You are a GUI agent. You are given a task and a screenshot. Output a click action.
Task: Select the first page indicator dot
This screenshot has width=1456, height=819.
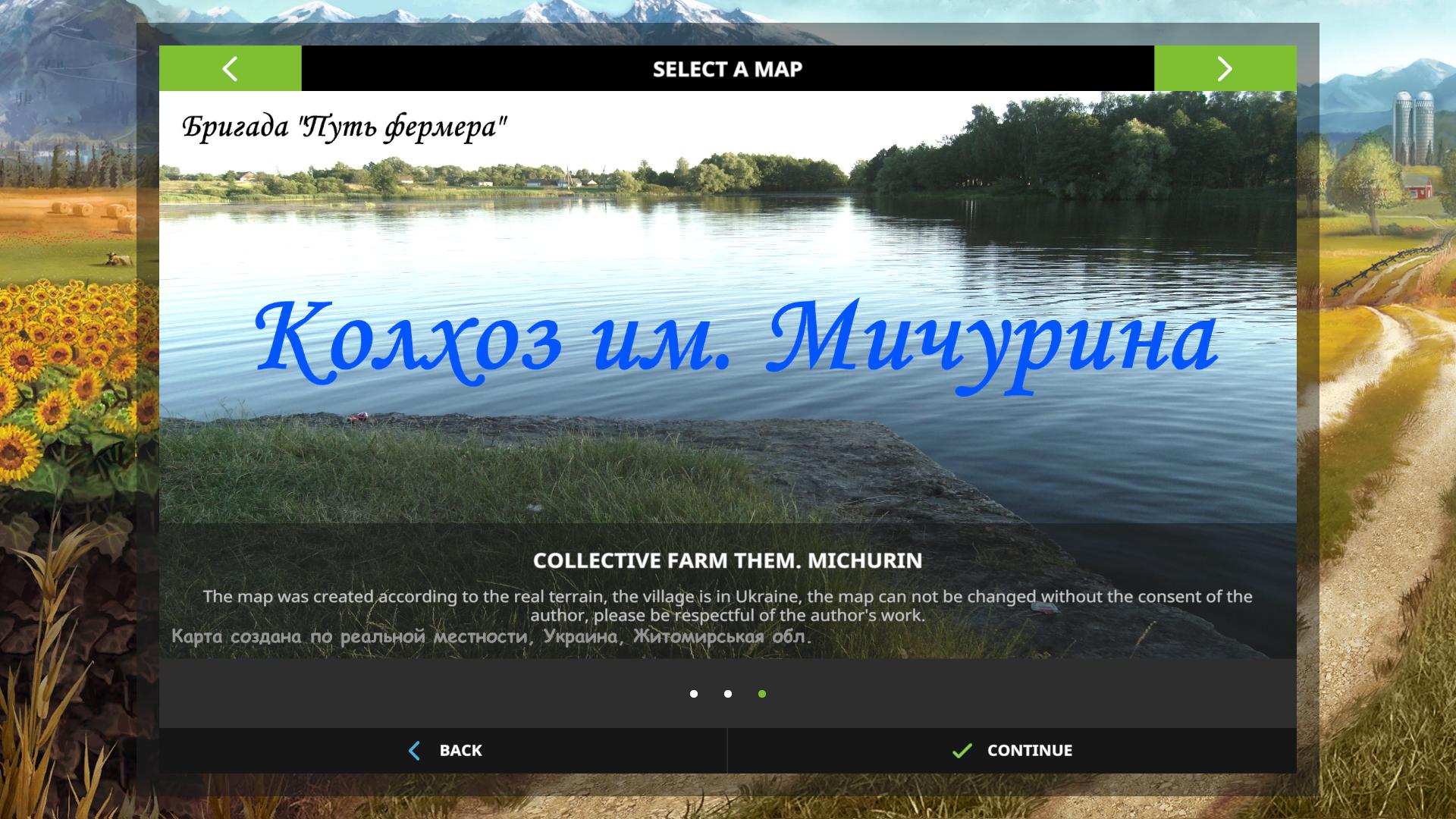(694, 694)
